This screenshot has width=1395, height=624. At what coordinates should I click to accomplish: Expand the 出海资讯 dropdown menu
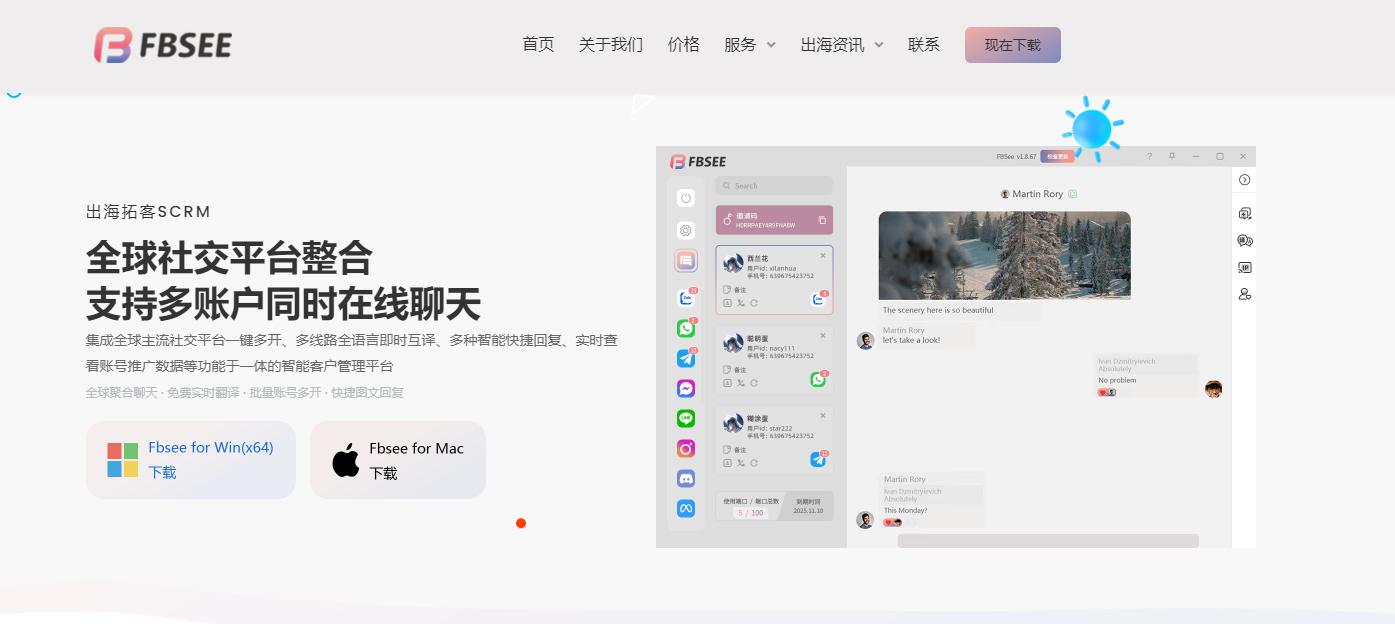point(842,45)
